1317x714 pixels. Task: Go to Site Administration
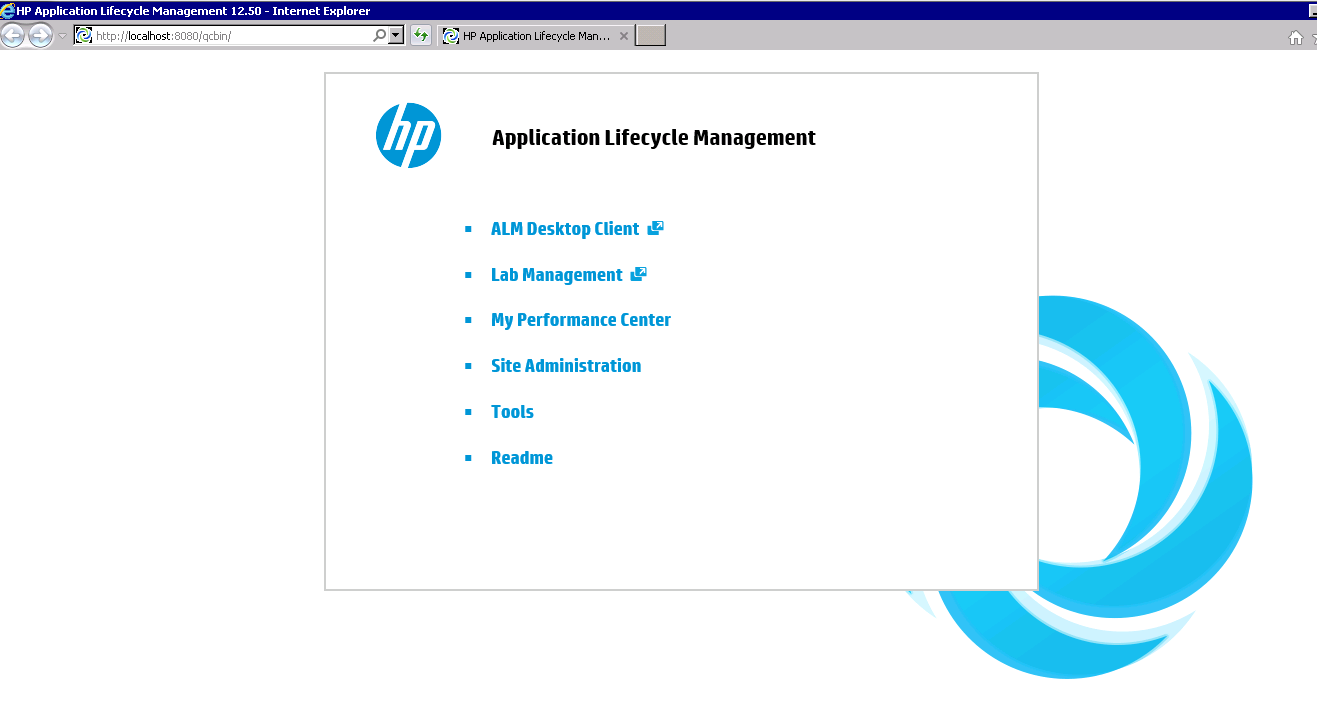[566, 366]
